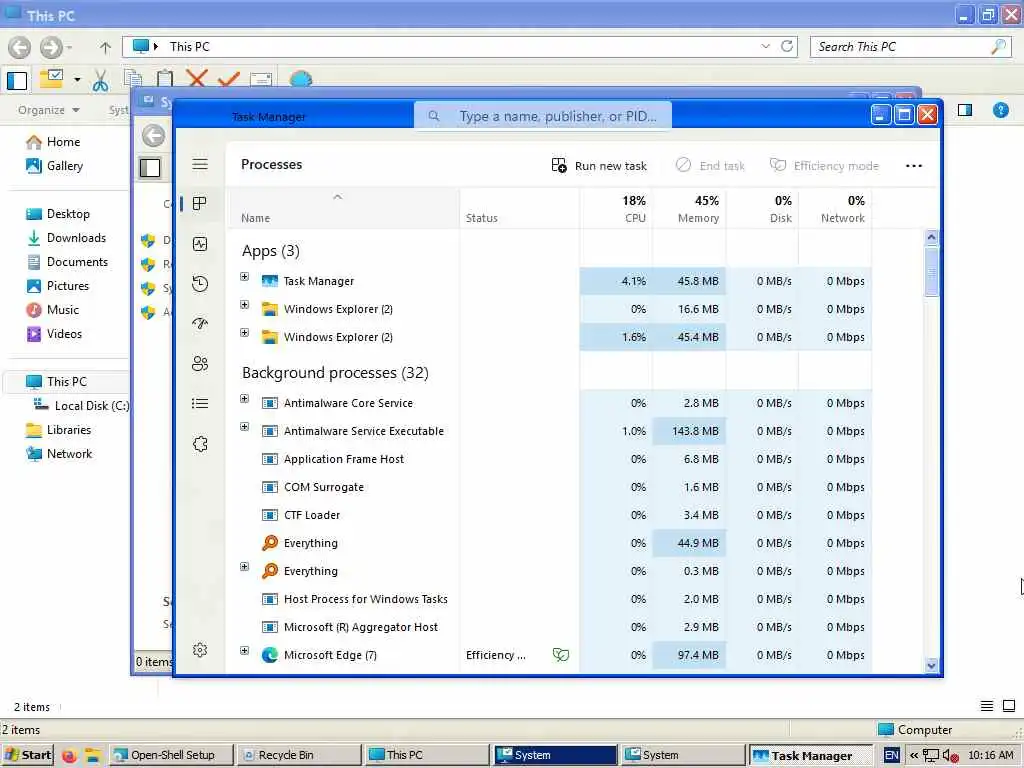Viewport: 1024px width, 768px height.
Task: Open Startup apps icon in Task Manager sidebar
Action: pos(200,323)
